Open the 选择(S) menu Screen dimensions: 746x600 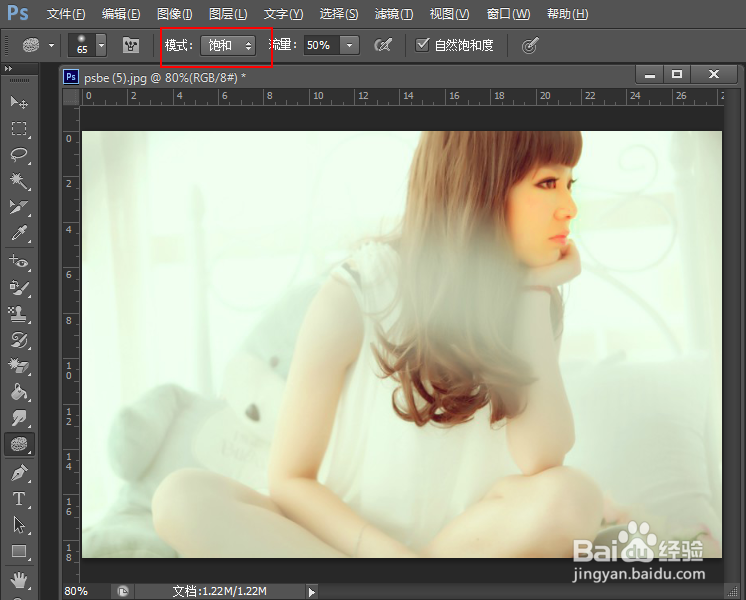point(338,14)
